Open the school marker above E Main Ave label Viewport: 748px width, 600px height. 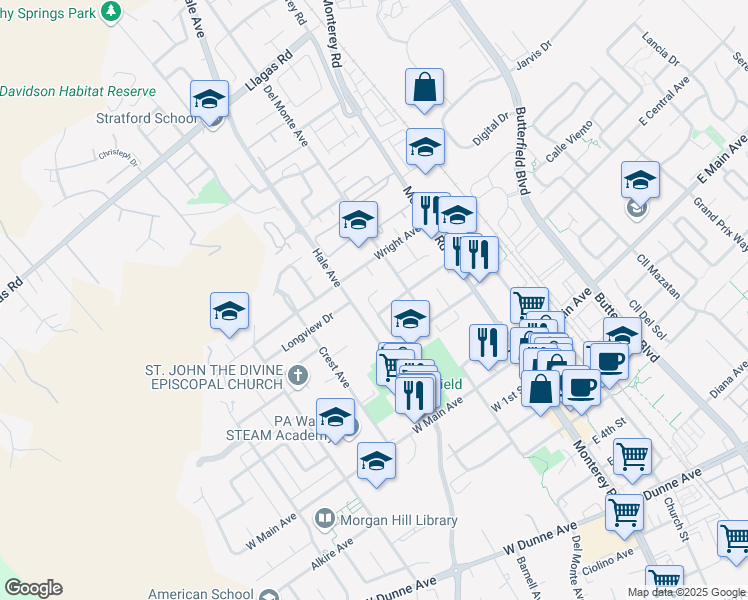[641, 181]
